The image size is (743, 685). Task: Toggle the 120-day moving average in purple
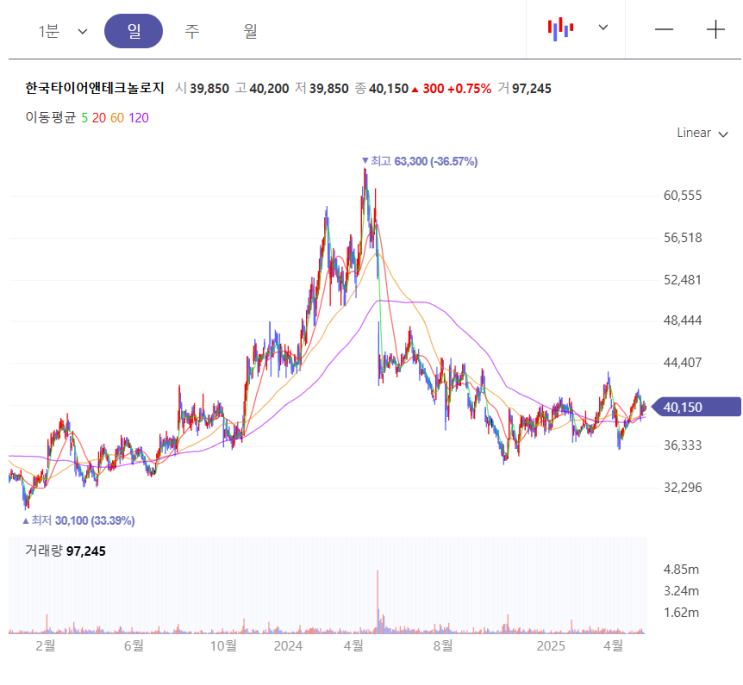pos(138,118)
